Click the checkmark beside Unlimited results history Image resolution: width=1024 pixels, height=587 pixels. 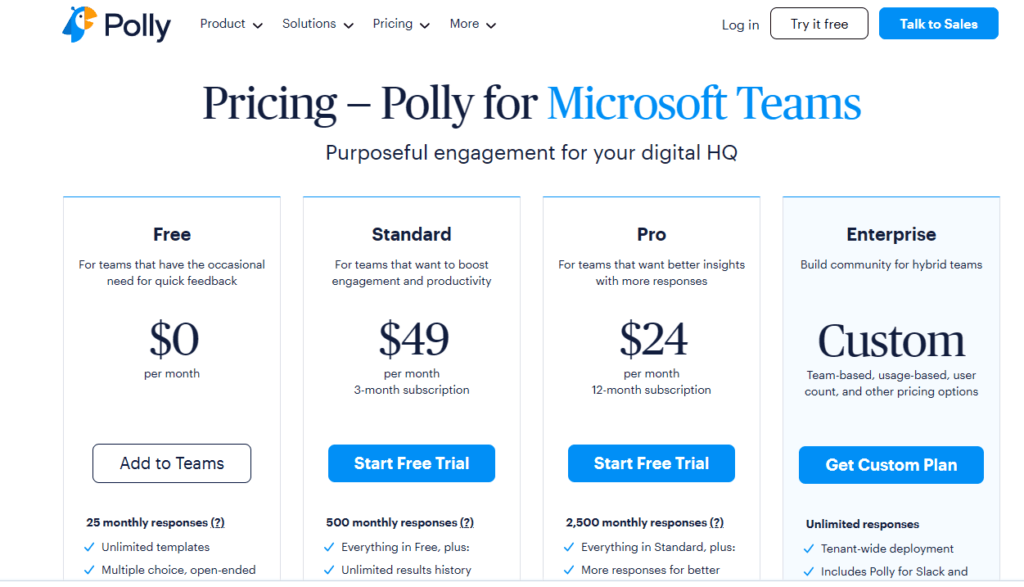330,569
